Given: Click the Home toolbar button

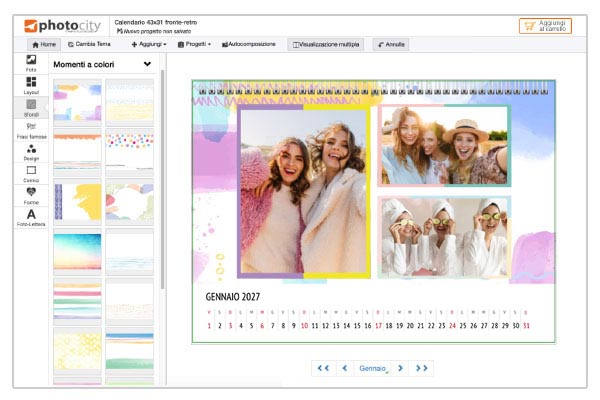Looking at the screenshot, I should [x=44, y=44].
